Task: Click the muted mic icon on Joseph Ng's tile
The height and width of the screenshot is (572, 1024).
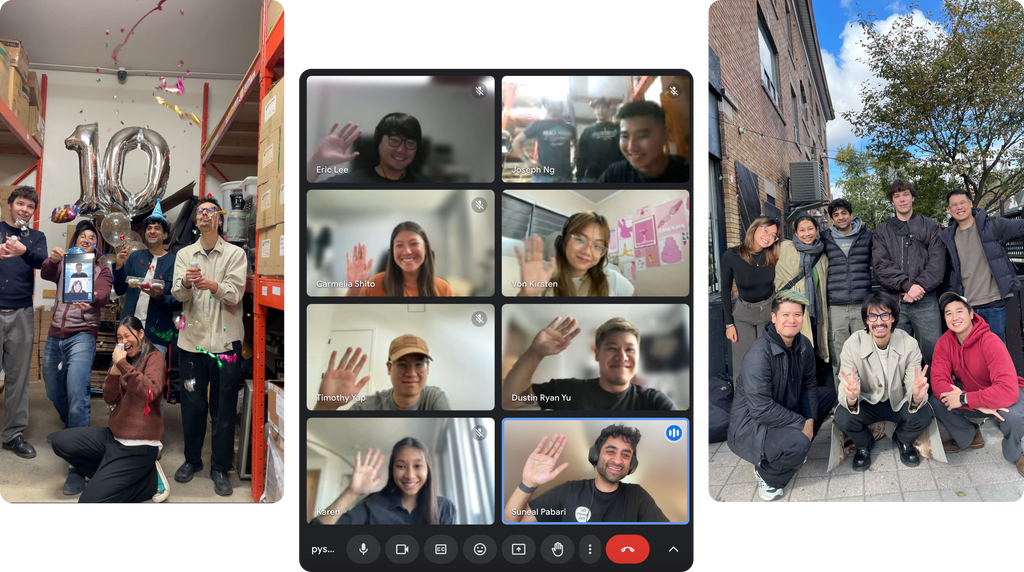Action: pyautogui.click(x=674, y=91)
